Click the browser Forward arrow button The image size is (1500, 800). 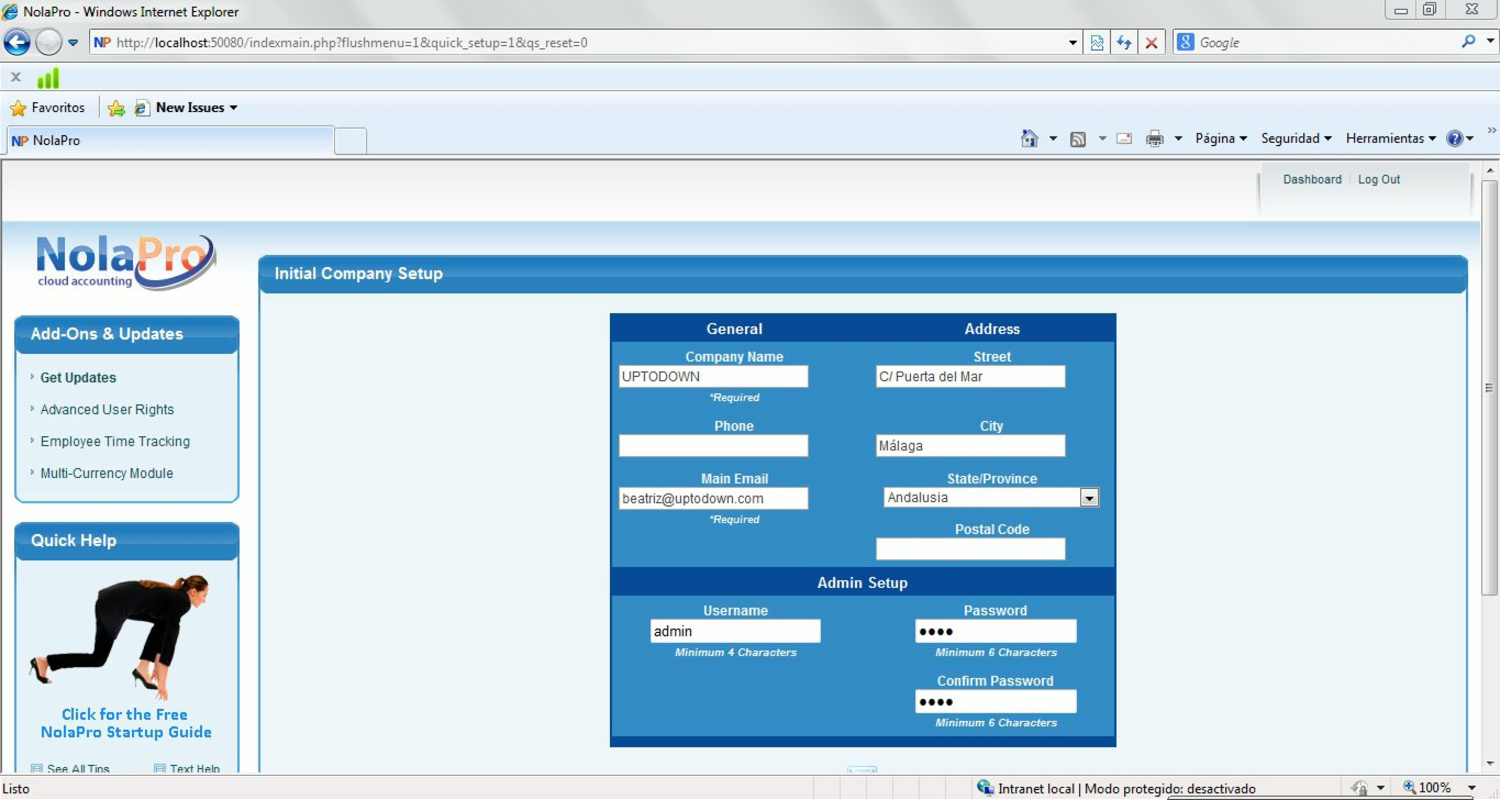48,42
